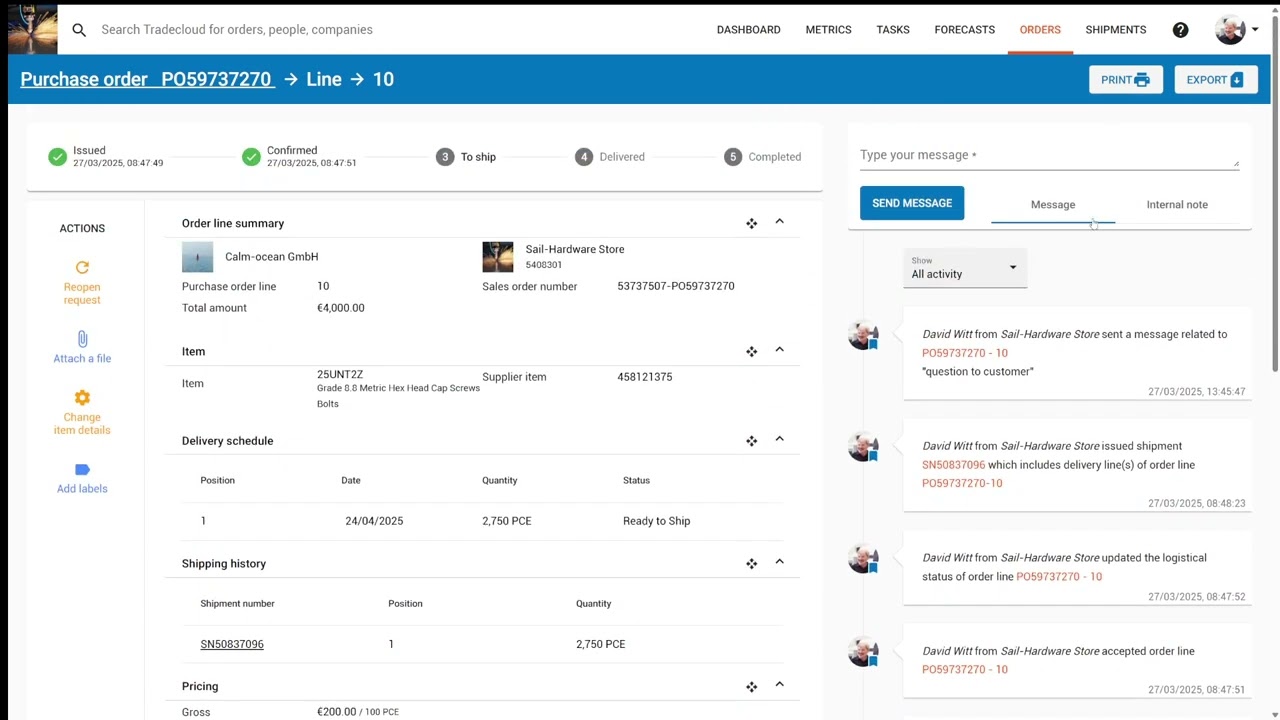The image size is (1280, 720).
Task: Click Calm-ocean GmbH company thumbnail
Action: click(x=197, y=257)
